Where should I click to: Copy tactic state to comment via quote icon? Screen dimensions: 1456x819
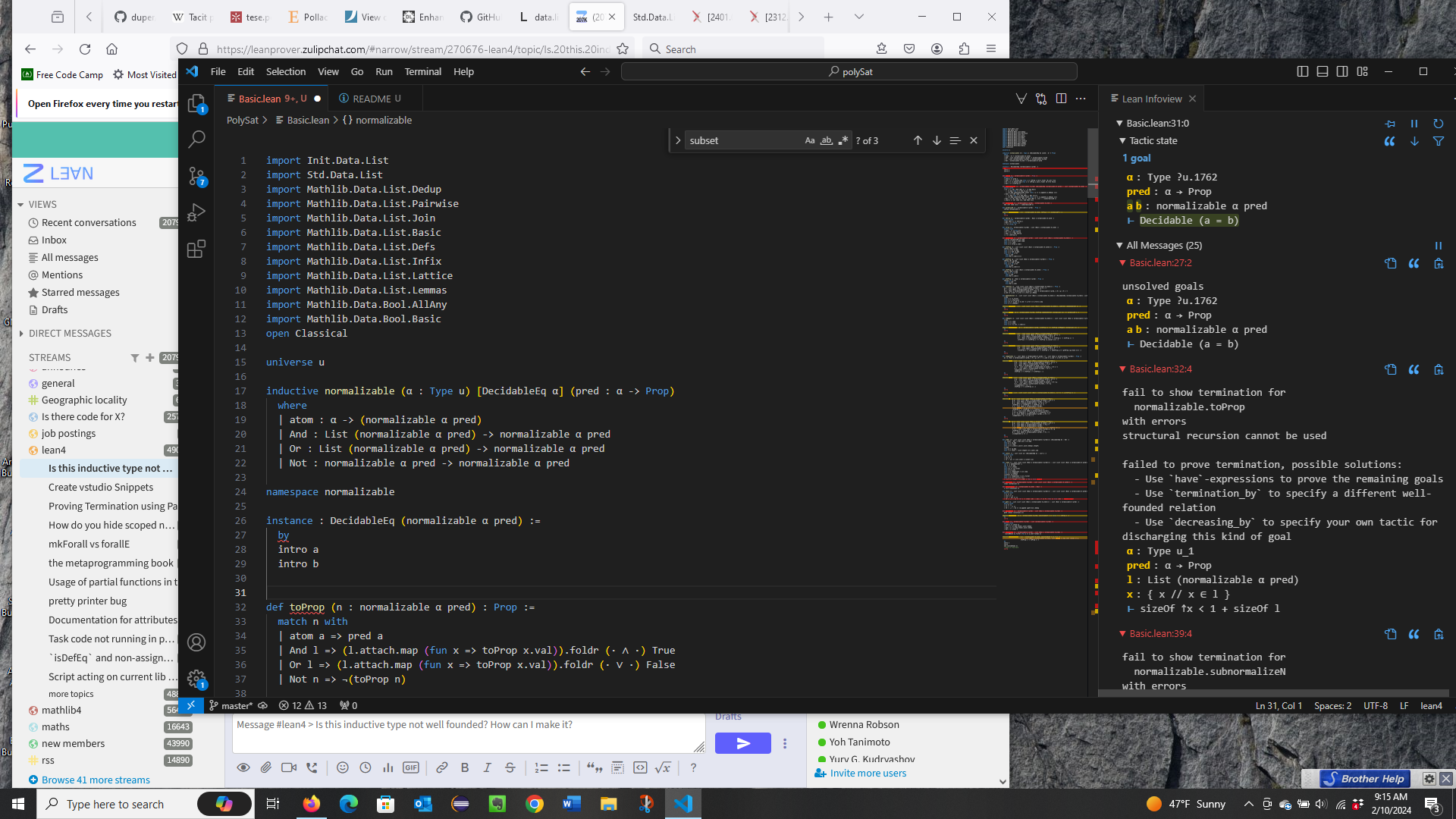pyautogui.click(x=1390, y=141)
